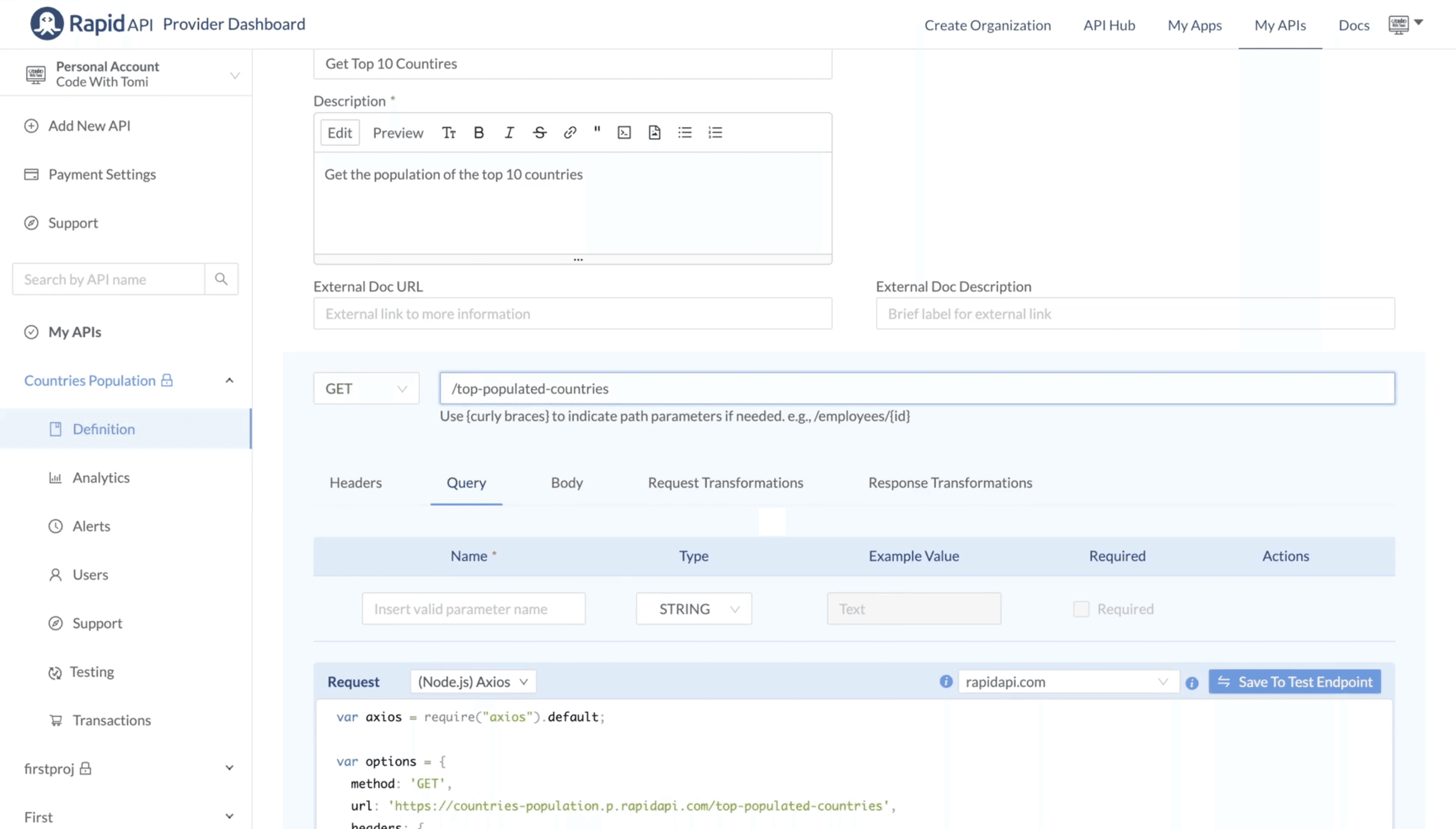Open the top Support item in sidebar
1456x829 pixels.
coord(61,222)
